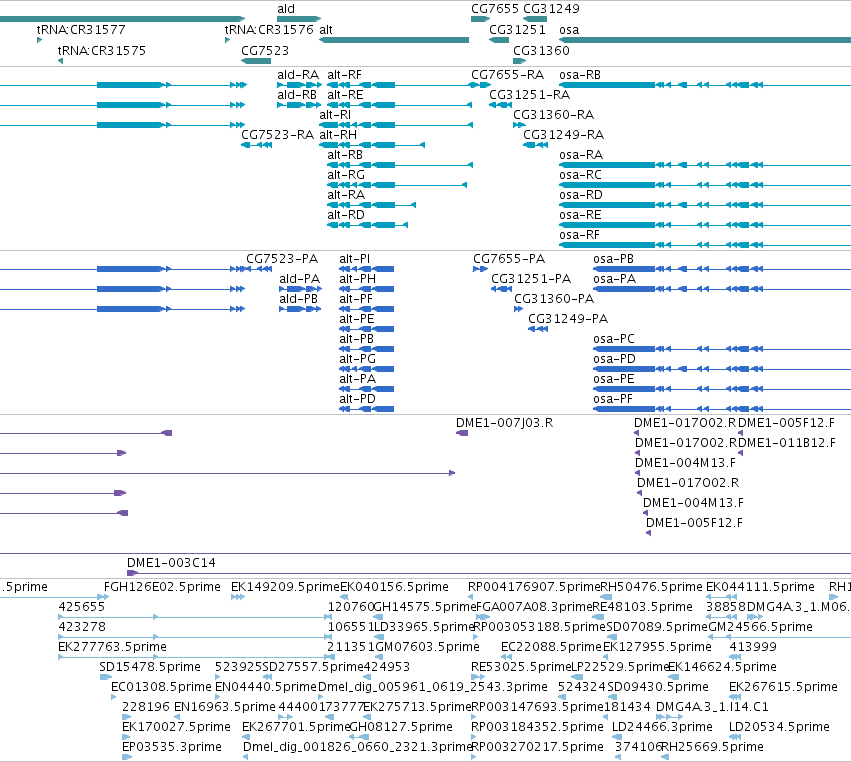The image size is (851, 762).
Task: Select the CG31249 gene label at top
Action: click(x=551, y=9)
